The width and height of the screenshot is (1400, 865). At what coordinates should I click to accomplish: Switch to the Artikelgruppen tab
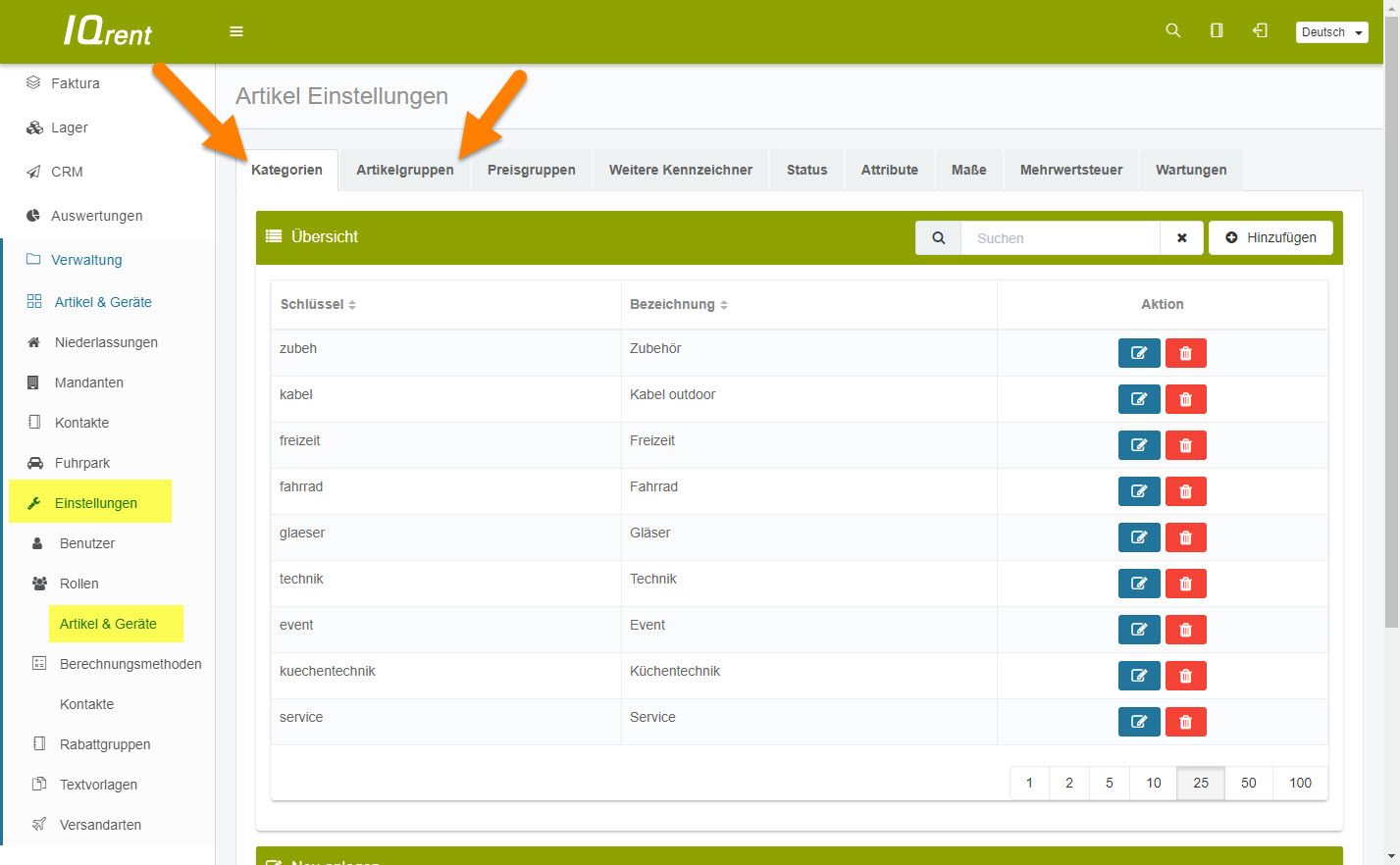coord(404,170)
